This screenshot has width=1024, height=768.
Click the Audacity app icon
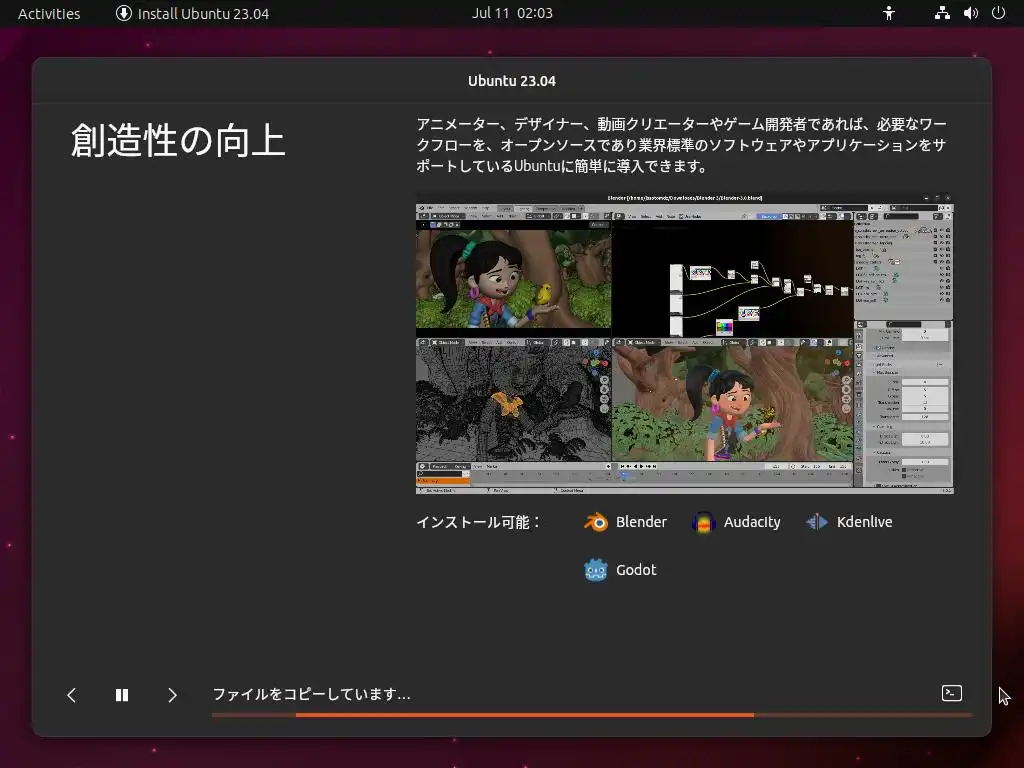703,522
